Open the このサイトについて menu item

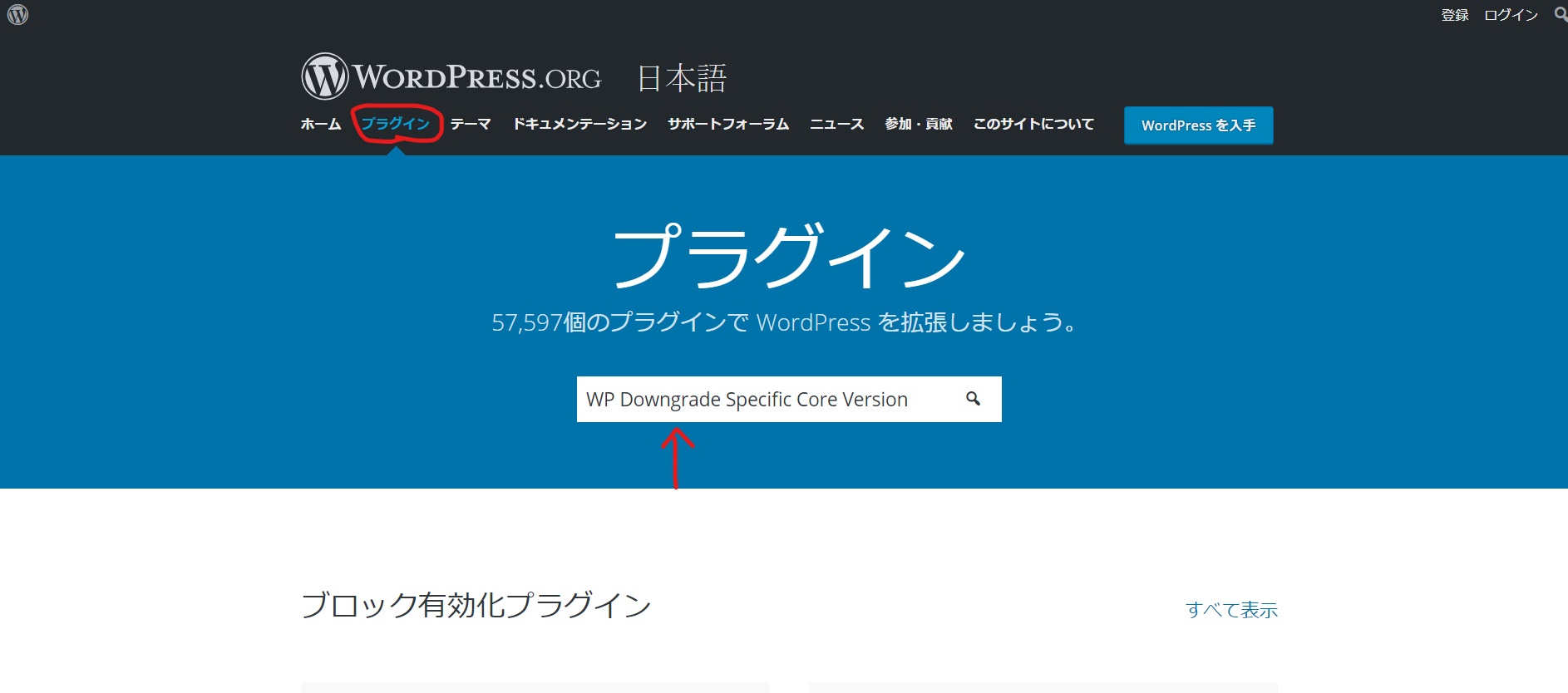click(x=1033, y=124)
